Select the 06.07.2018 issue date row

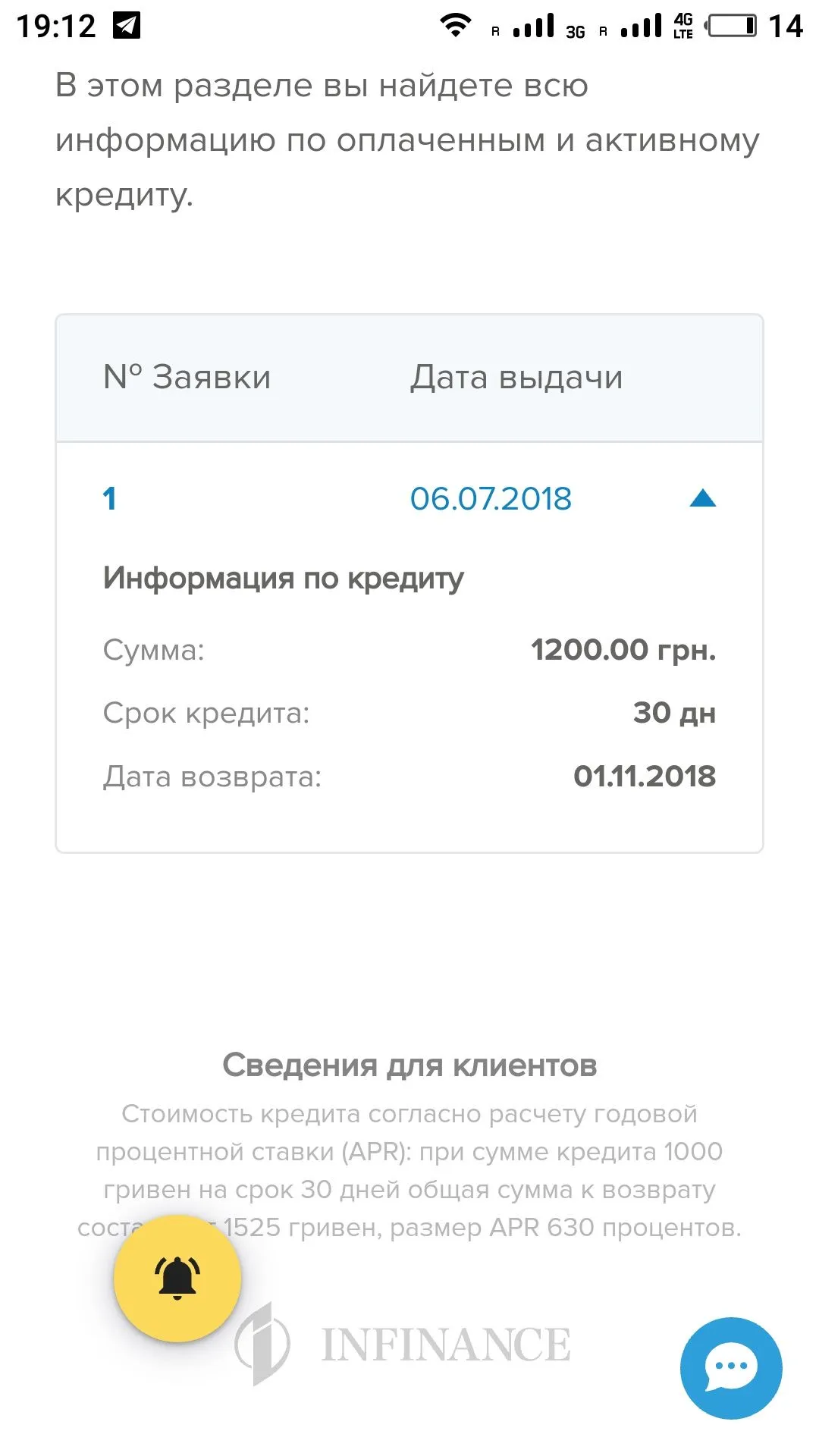click(491, 499)
